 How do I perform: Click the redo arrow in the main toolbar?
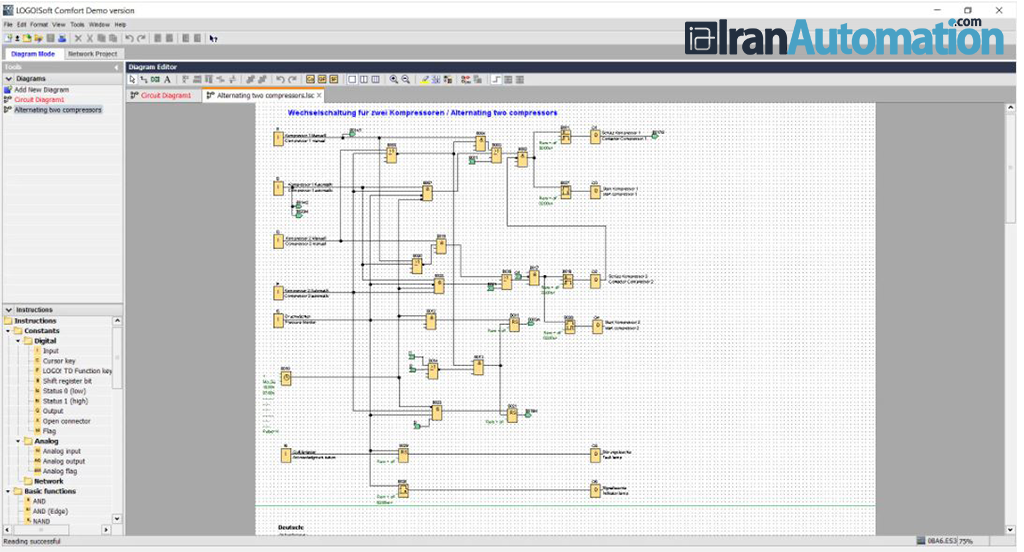[x=142, y=39]
